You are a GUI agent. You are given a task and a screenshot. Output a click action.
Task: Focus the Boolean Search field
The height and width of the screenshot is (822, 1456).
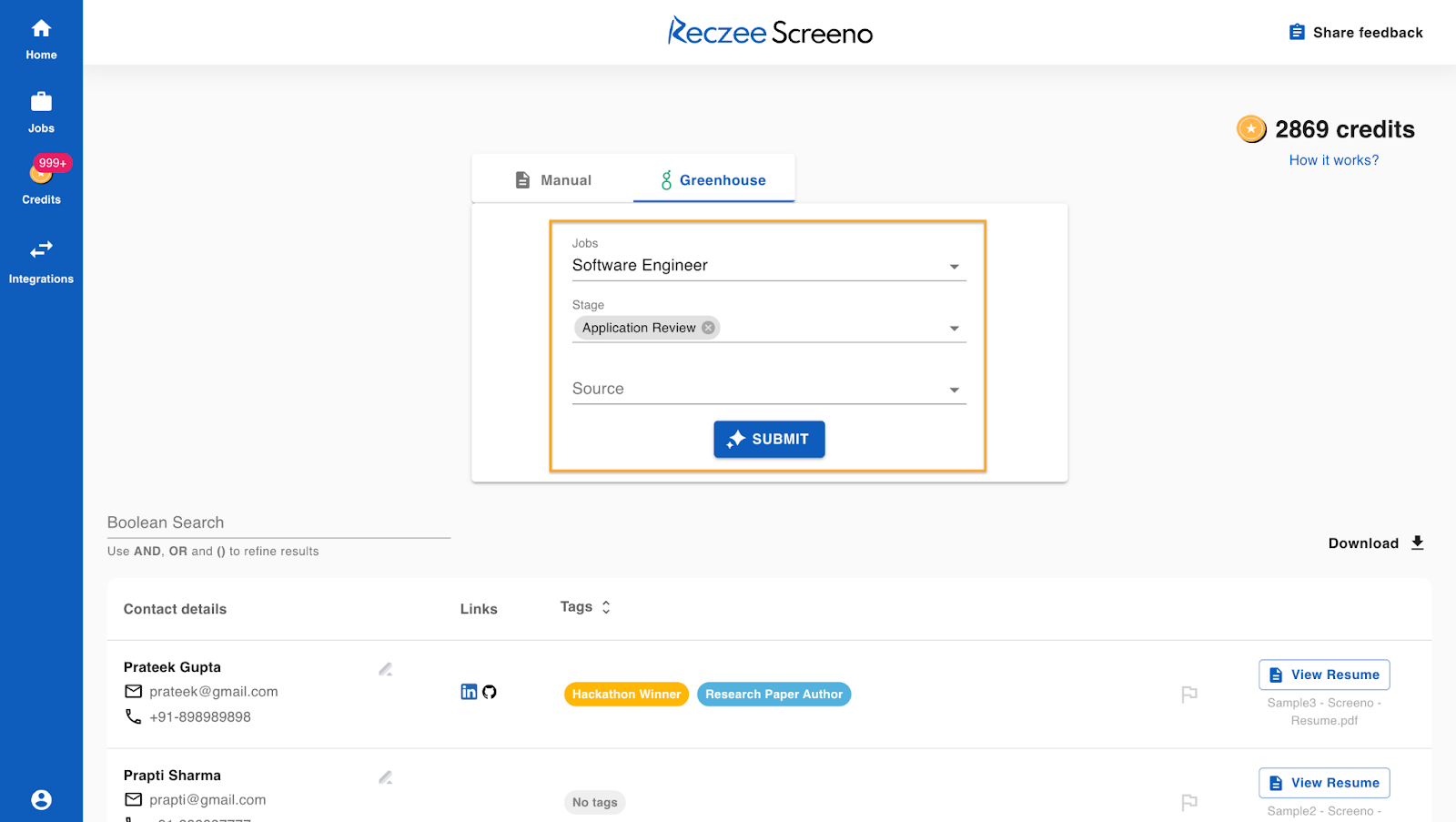(x=278, y=523)
